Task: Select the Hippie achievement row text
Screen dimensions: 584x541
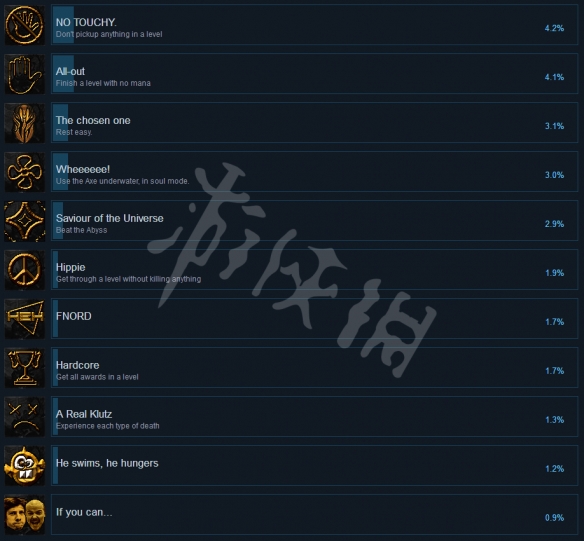Action: (128, 273)
